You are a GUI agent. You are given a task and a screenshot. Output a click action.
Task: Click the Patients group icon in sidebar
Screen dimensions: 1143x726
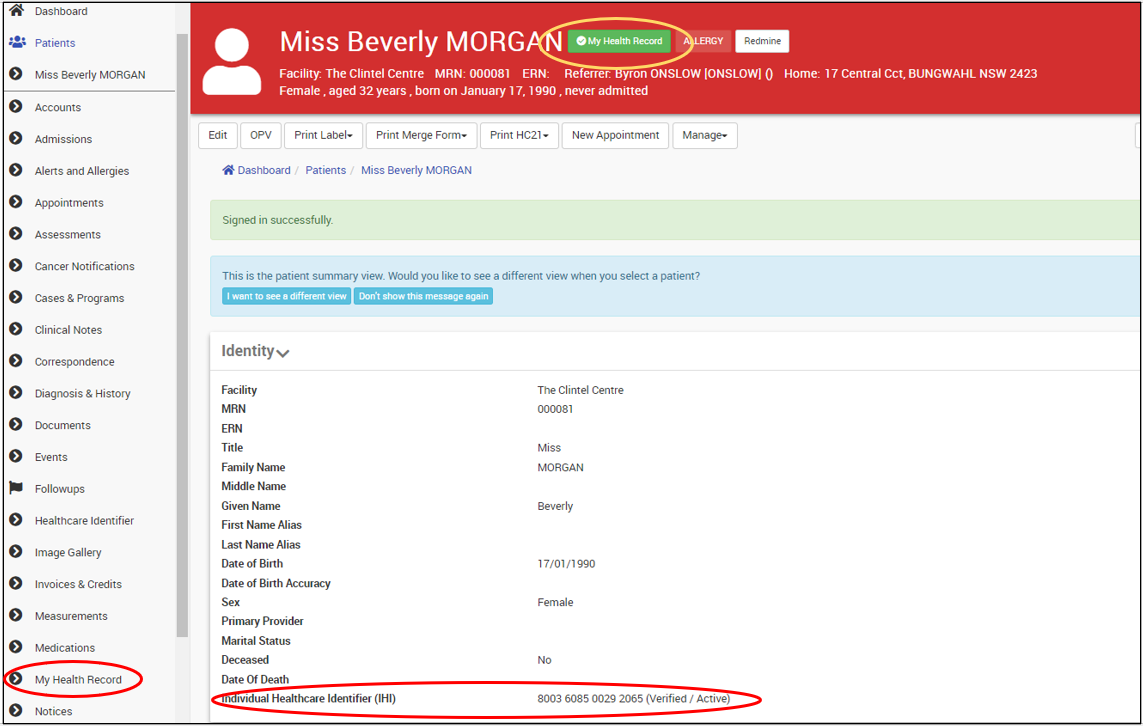tap(17, 42)
